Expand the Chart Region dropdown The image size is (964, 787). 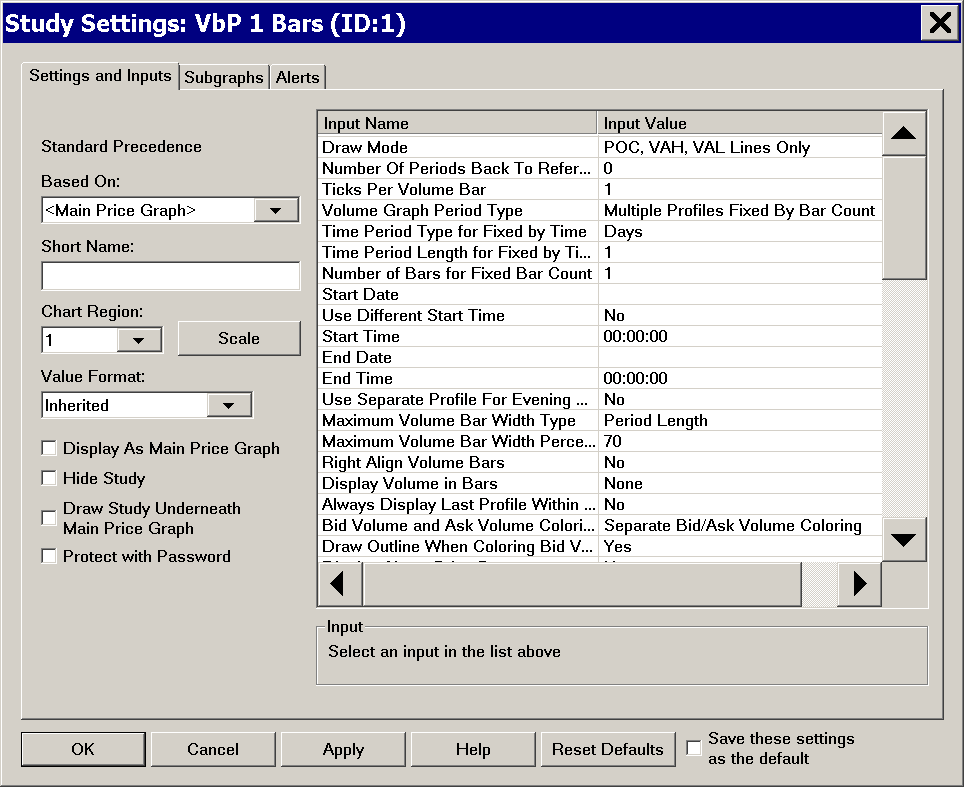139,340
